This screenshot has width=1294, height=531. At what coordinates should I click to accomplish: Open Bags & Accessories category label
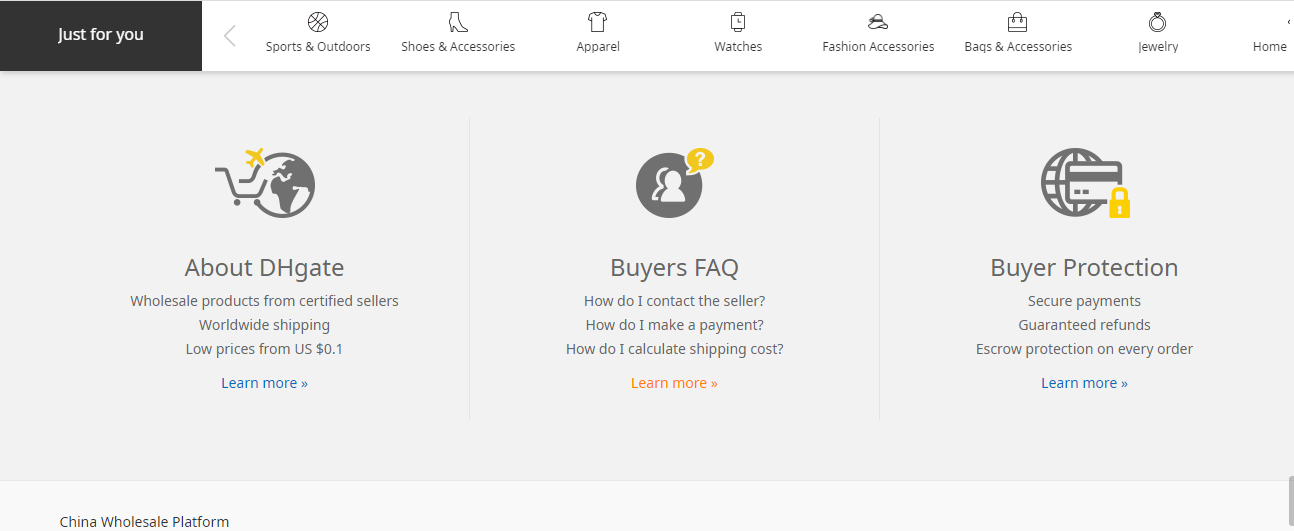[x=1018, y=47]
